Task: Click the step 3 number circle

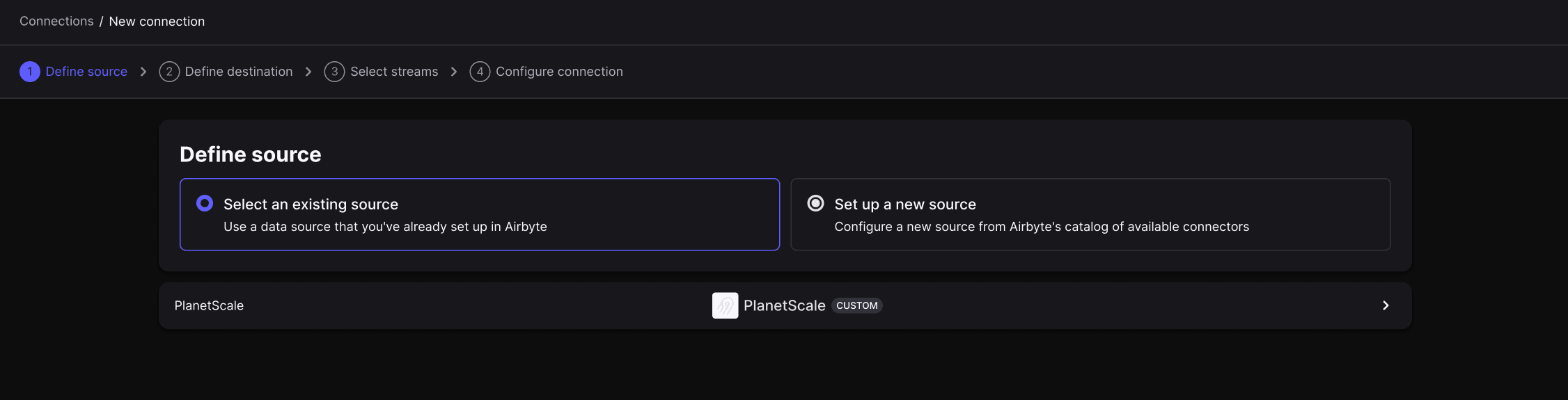Action: pyautogui.click(x=334, y=72)
